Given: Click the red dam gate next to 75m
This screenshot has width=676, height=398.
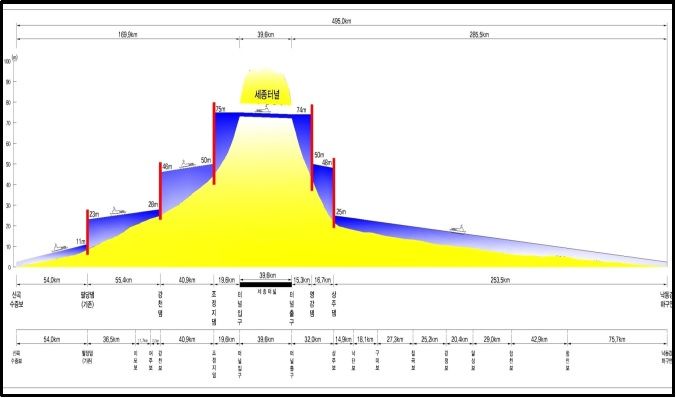Looking at the screenshot, I should (x=214, y=143).
